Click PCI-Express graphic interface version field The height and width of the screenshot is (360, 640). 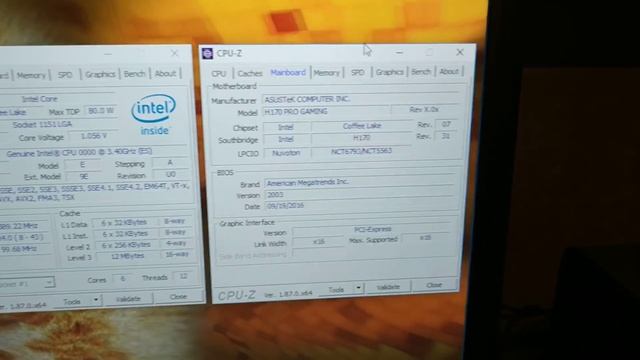point(372,230)
